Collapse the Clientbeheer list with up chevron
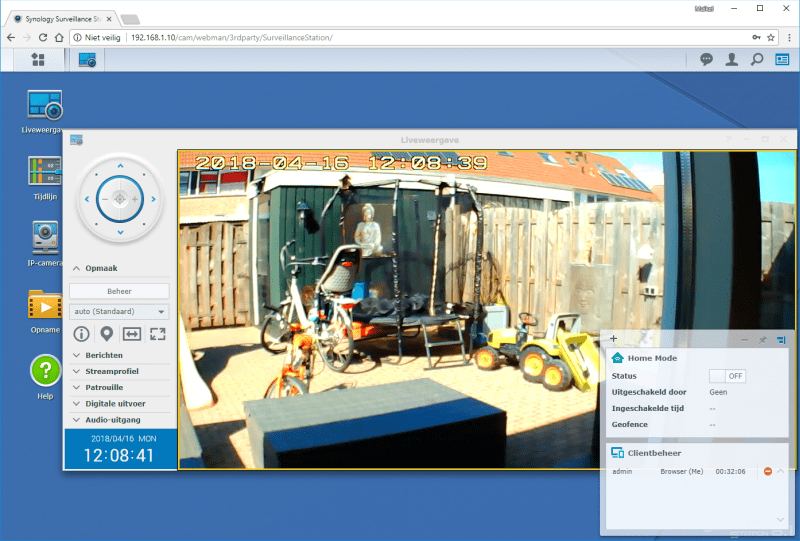 [780, 472]
